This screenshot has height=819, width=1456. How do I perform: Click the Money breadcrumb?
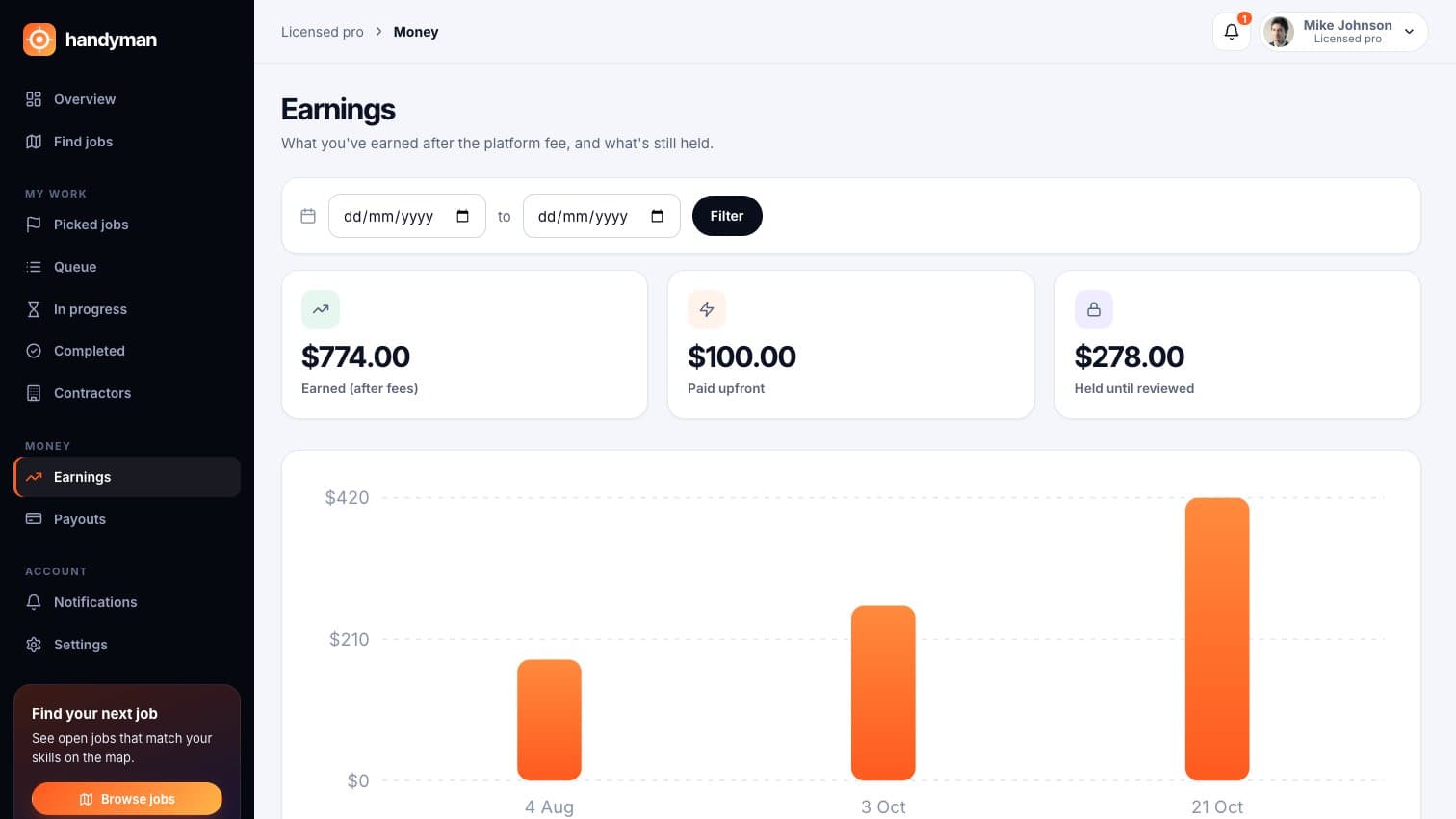[416, 32]
